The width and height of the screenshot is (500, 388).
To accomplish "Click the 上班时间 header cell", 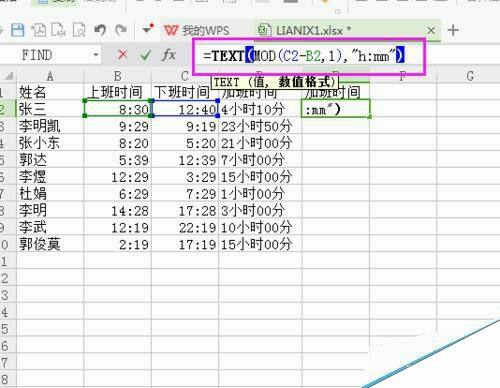I will tap(117, 92).
